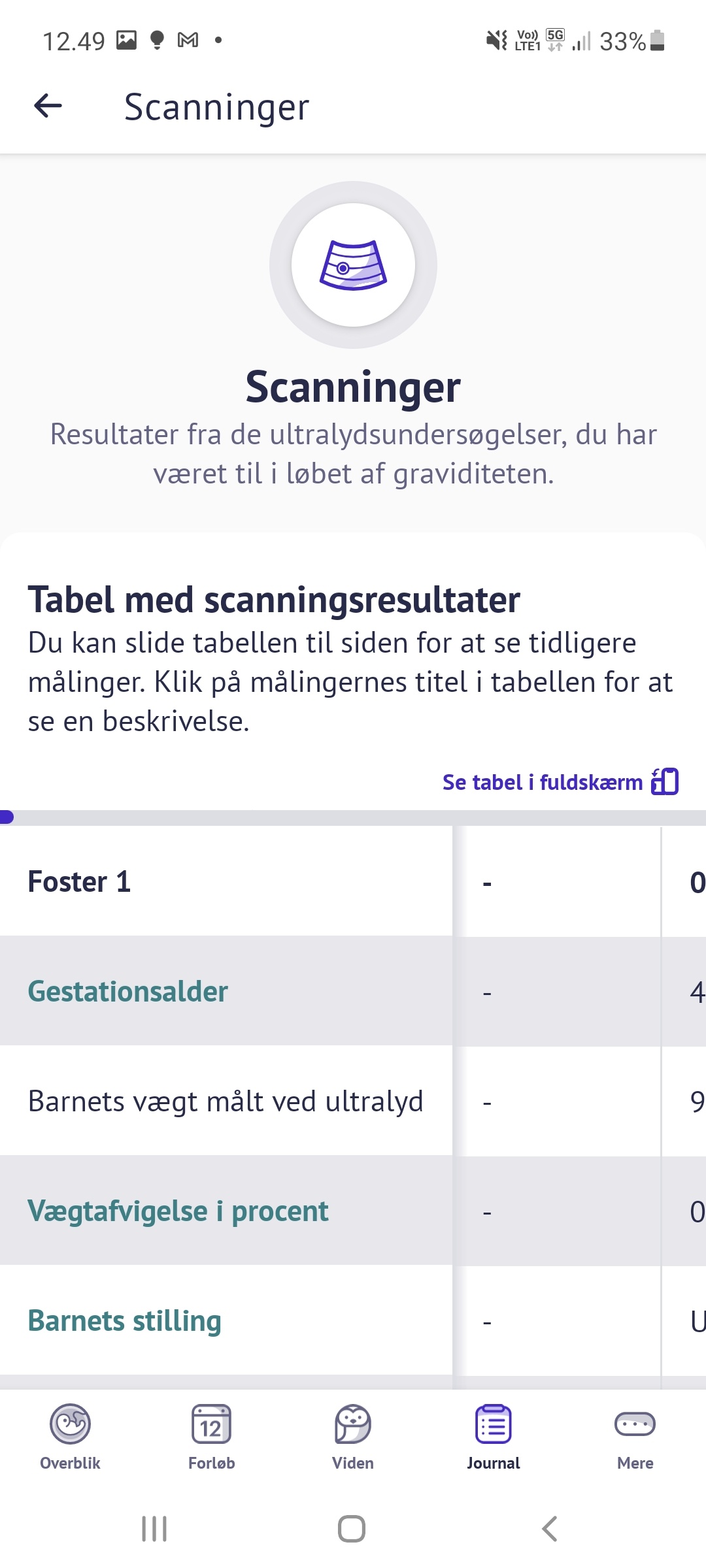
Task: Tap the fullscreen rotate icon
Action: [x=665, y=781]
